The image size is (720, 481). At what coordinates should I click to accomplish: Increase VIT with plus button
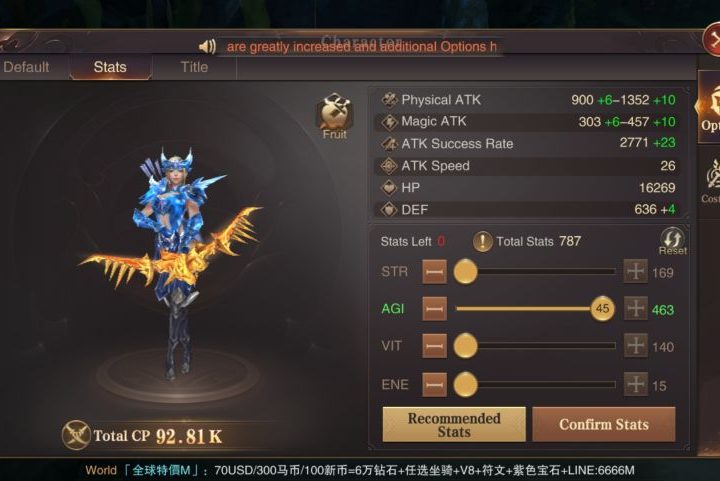(636, 346)
